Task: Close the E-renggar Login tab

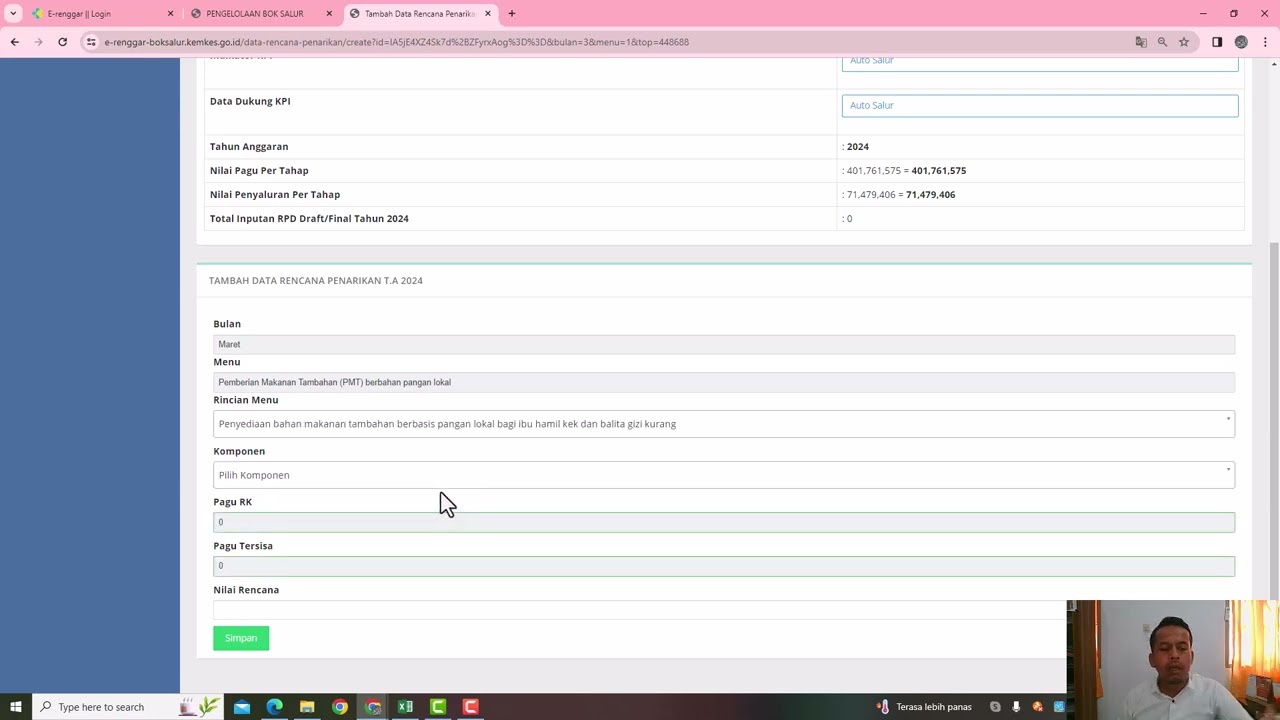Action: click(x=170, y=14)
